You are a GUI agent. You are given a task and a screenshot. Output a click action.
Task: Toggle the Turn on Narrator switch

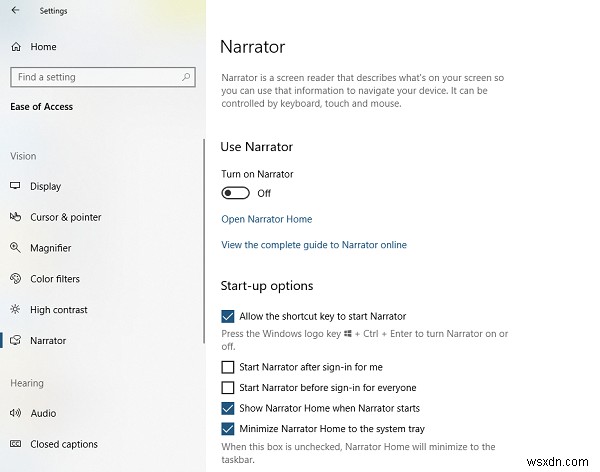pyautogui.click(x=235, y=193)
